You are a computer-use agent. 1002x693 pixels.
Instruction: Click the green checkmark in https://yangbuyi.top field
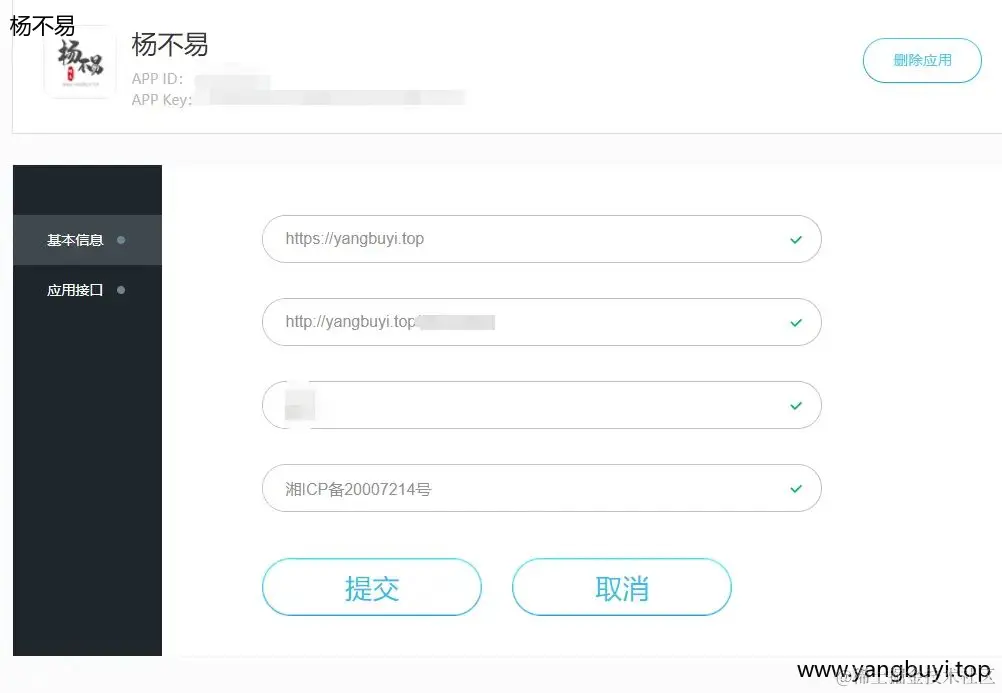(796, 240)
